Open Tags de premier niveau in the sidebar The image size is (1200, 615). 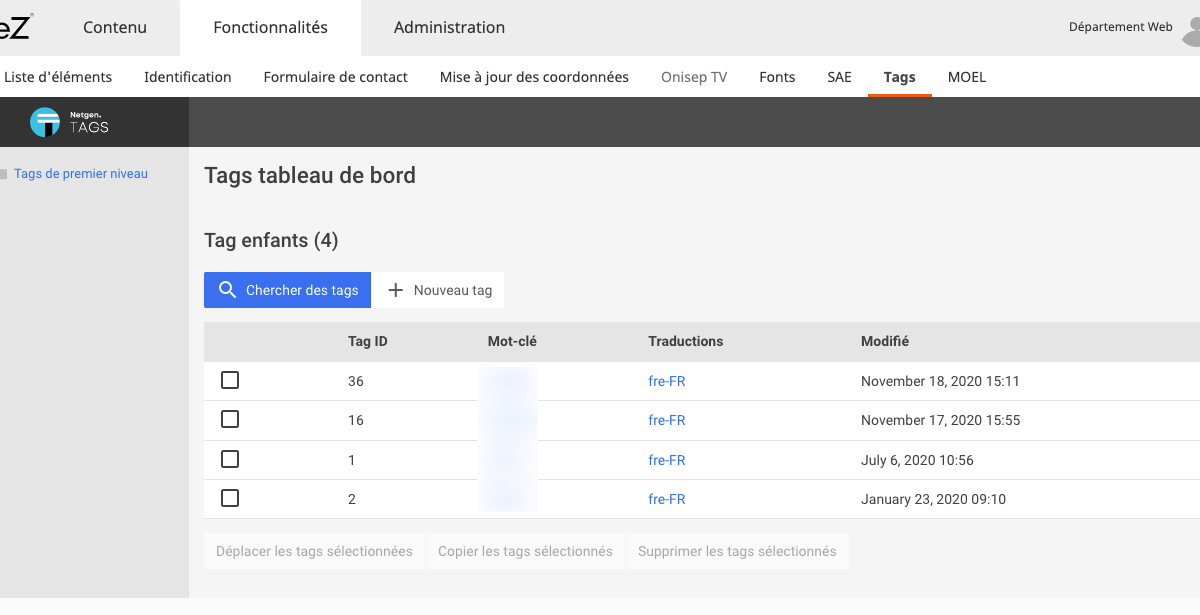tap(80, 173)
